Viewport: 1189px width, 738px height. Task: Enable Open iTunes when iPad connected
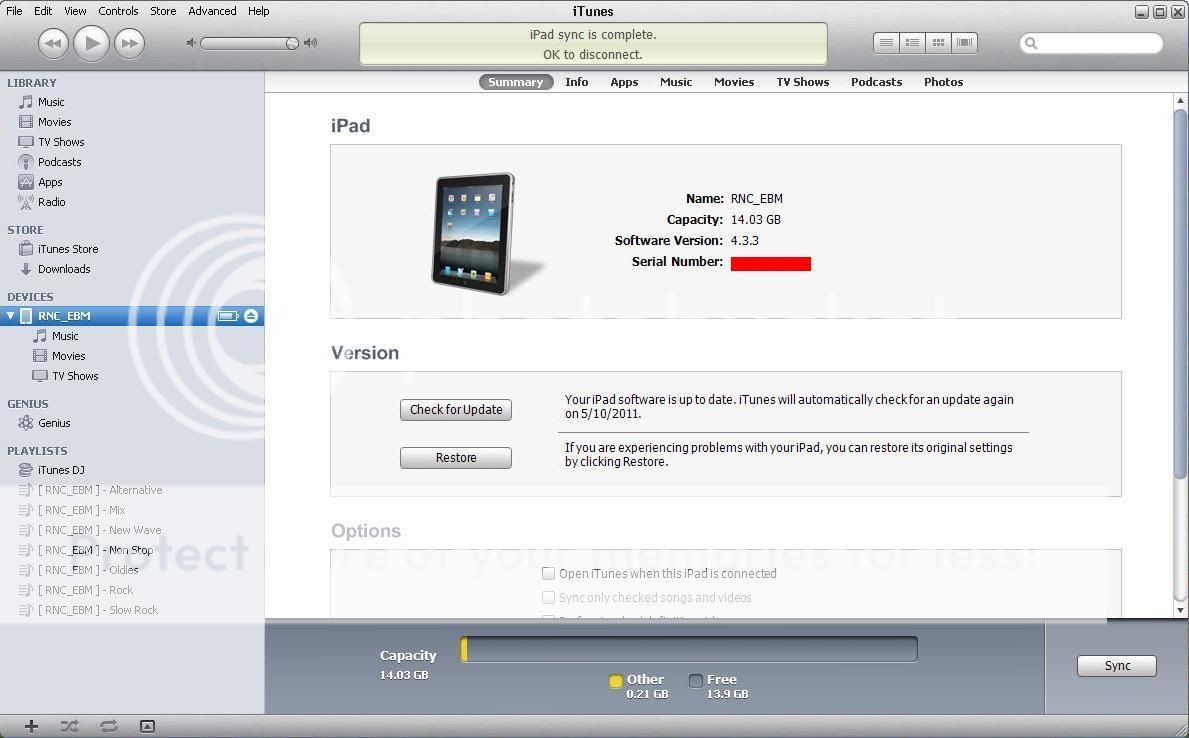(x=548, y=573)
